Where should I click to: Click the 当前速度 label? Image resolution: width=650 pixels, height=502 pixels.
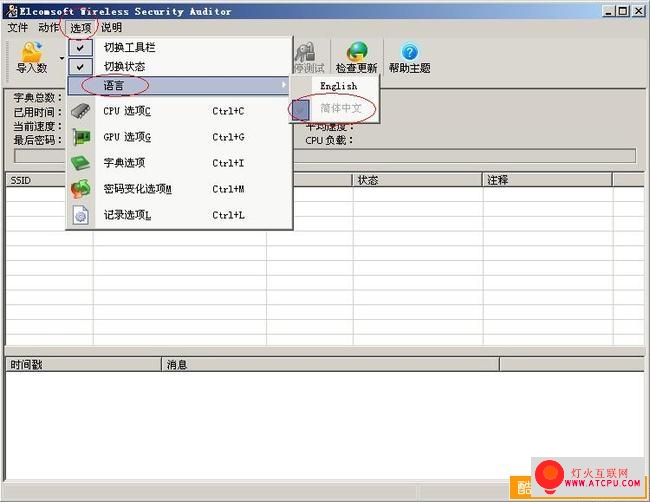(x=38, y=126)
